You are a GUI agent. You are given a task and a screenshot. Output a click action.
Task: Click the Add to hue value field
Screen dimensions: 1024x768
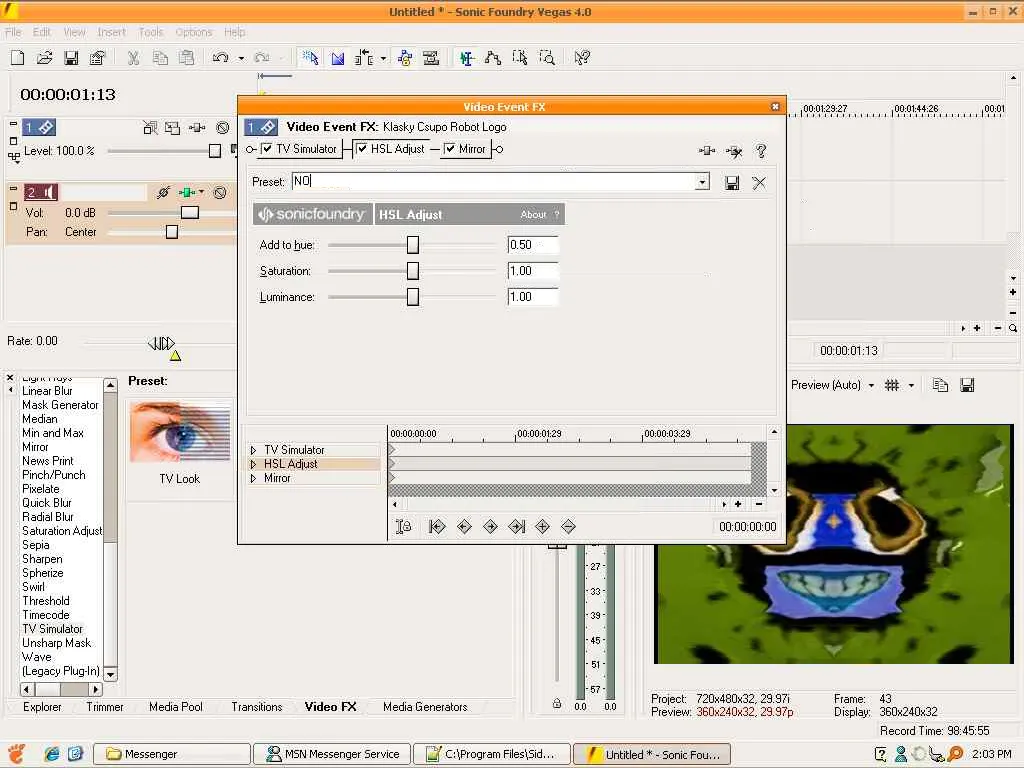pyautogui.click(x=533, y=245)
